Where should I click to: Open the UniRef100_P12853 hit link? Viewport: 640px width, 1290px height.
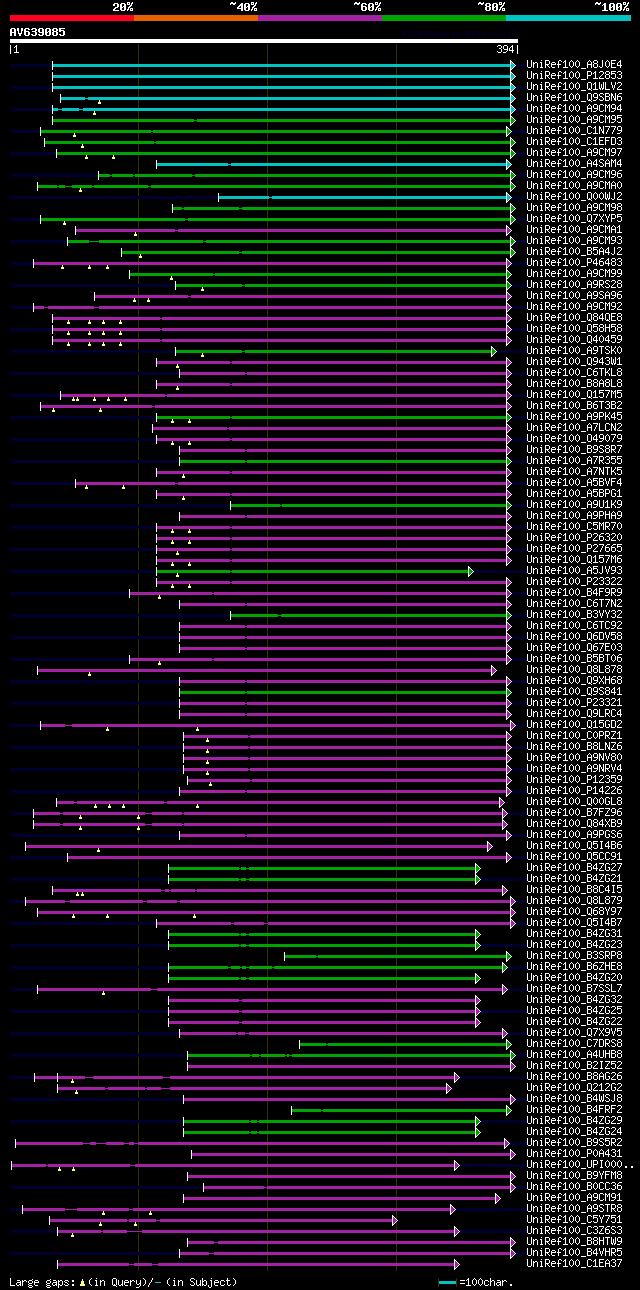(x=573, y=75)
